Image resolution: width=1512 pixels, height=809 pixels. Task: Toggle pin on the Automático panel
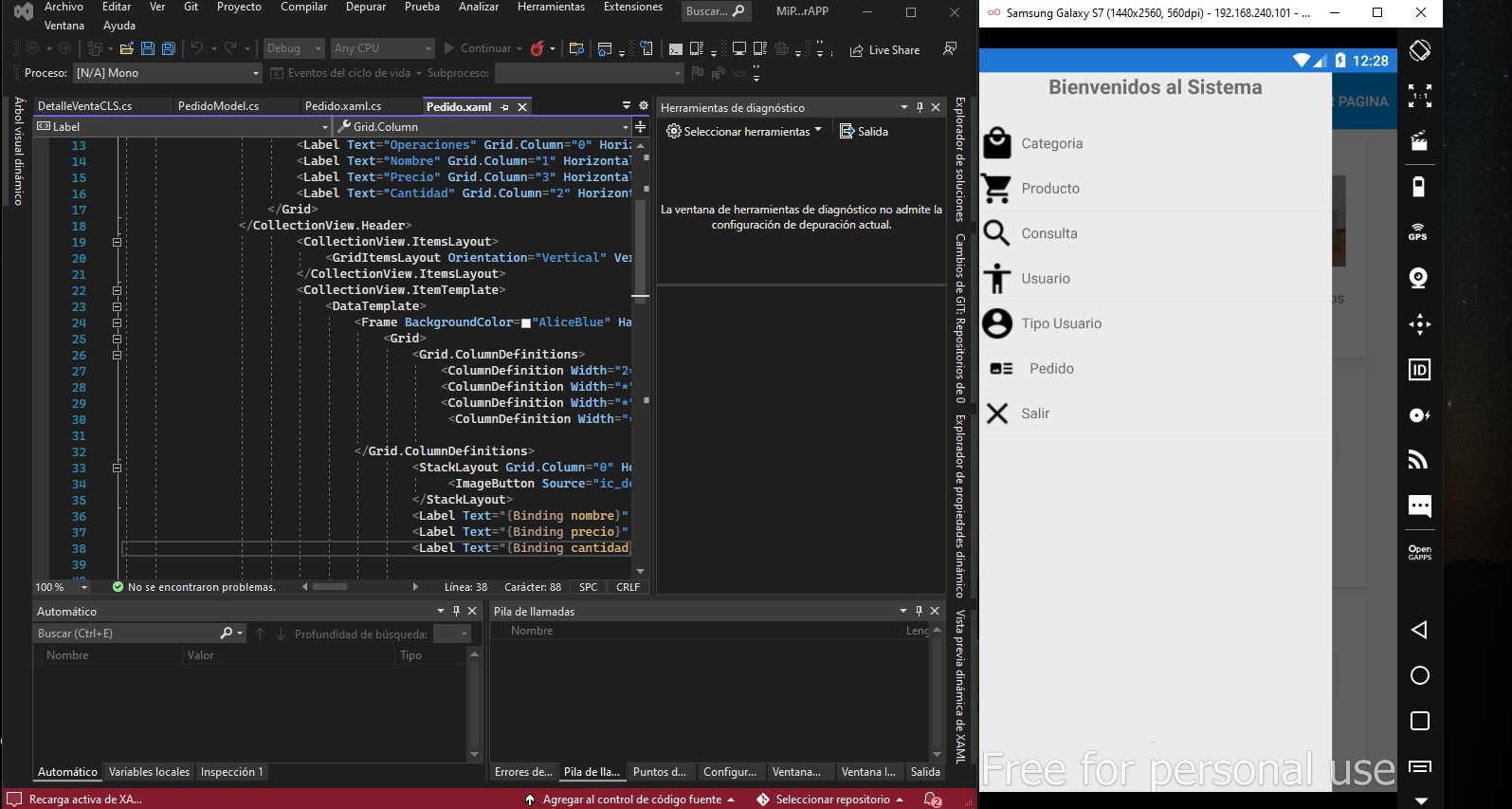coord(456,611)
